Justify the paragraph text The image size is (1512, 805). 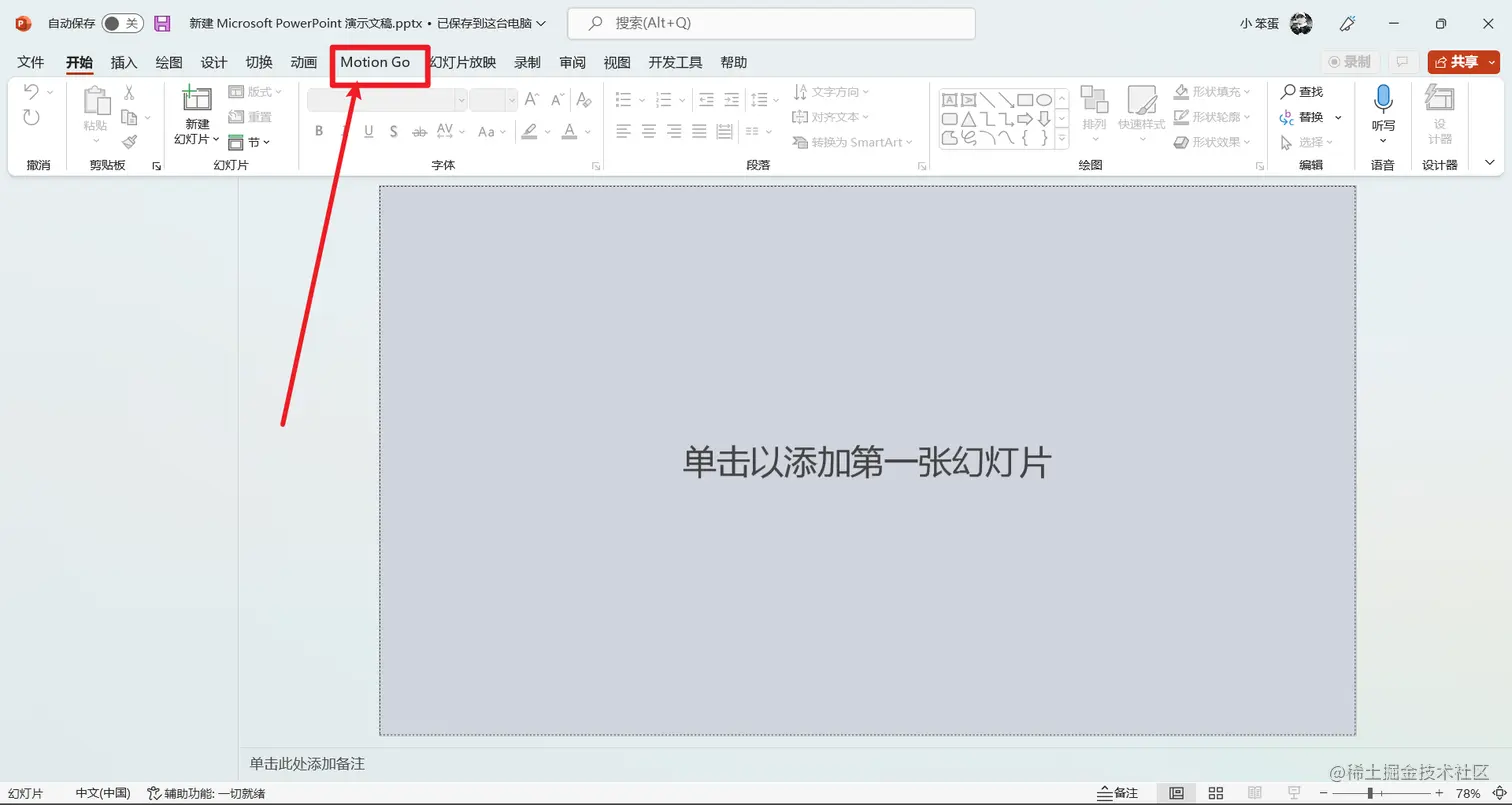[699, 131]
